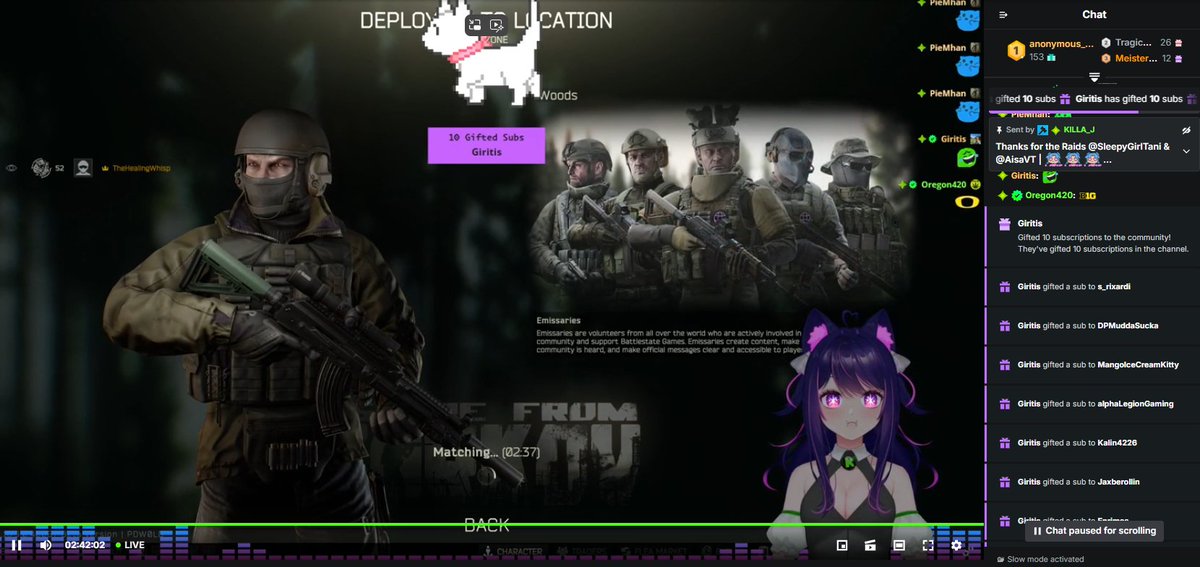Expand the pinned message chevron
Viewport: 1200px width, 567px height.
pyautogui.click(x=1186, y=151)
